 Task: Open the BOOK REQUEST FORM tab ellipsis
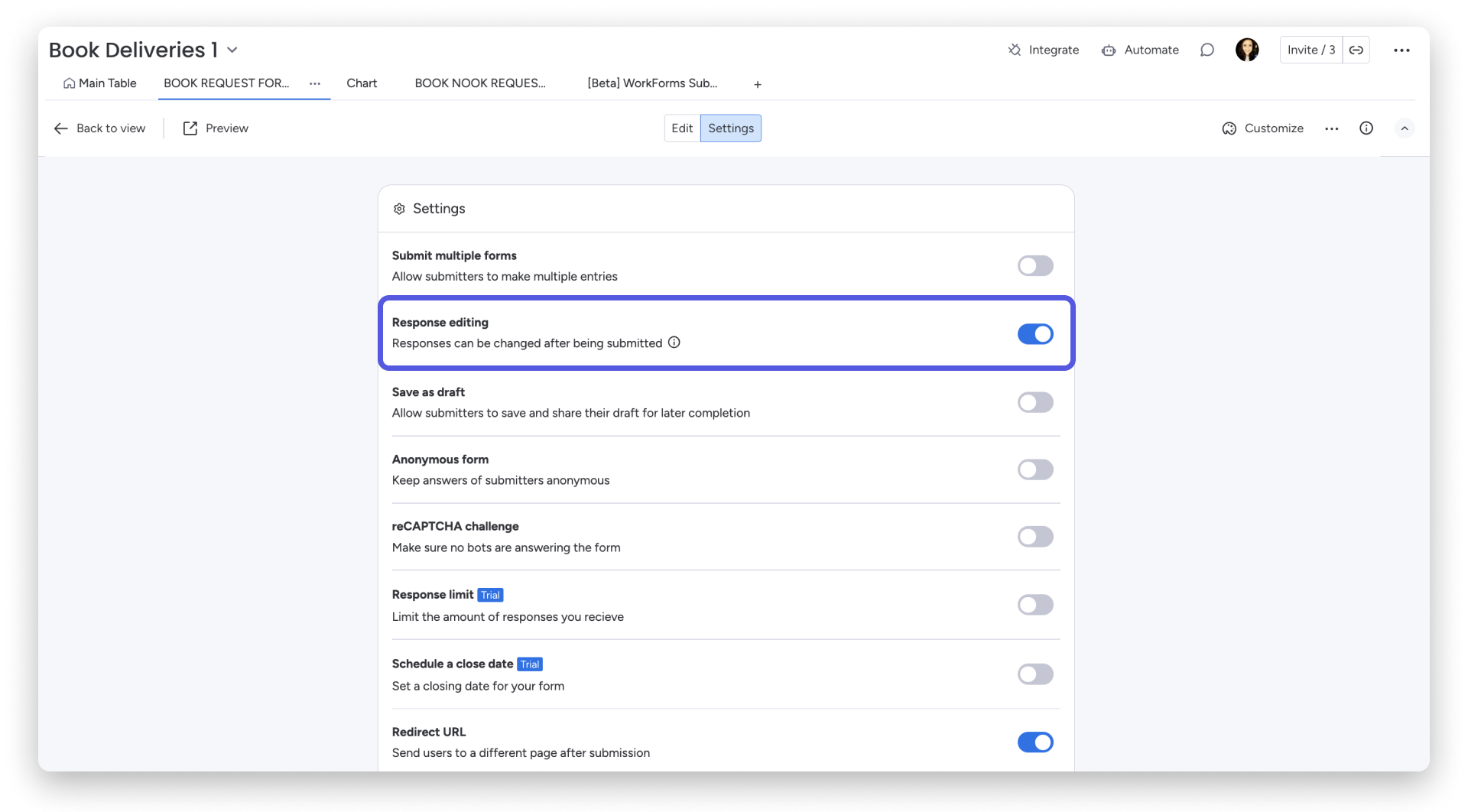coord(314,84)
